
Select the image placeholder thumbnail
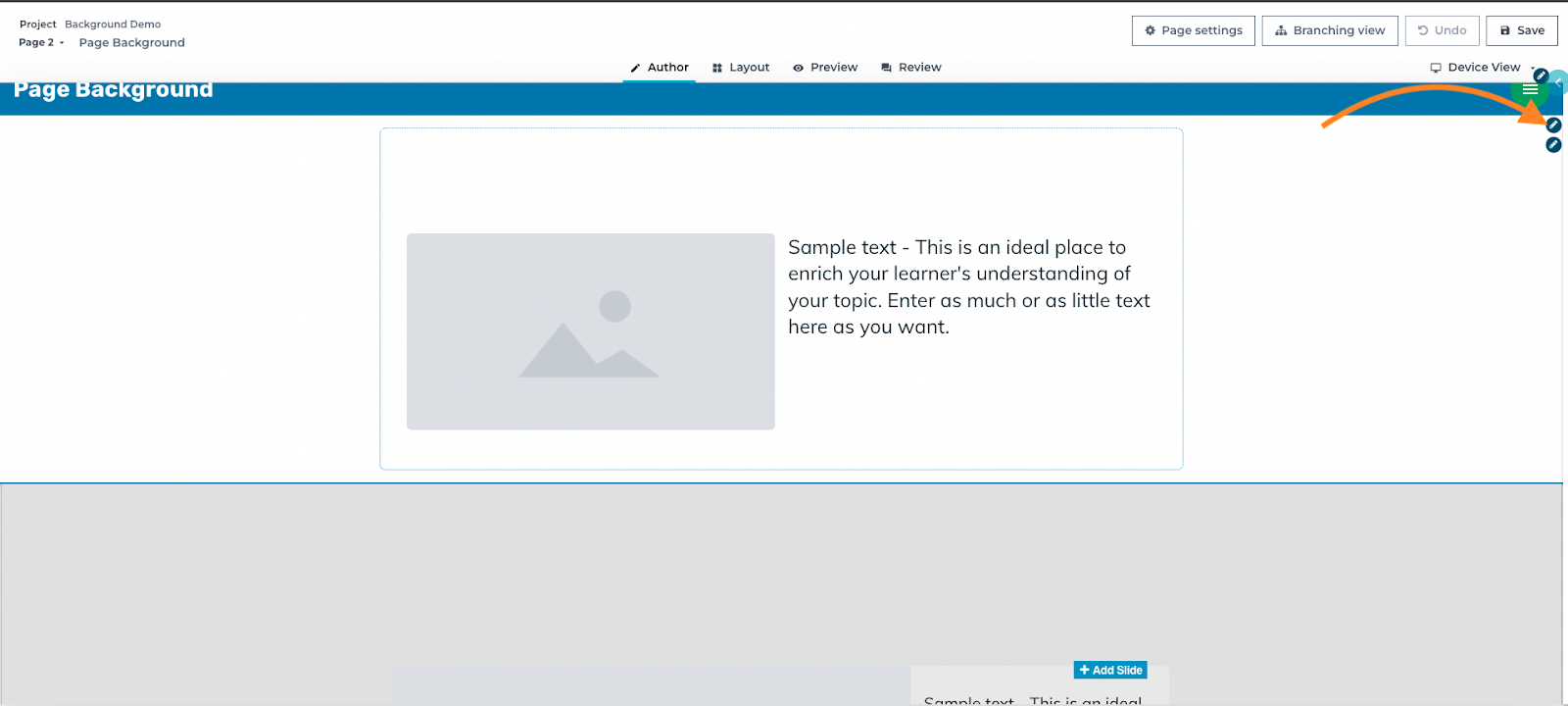point(591,331)
